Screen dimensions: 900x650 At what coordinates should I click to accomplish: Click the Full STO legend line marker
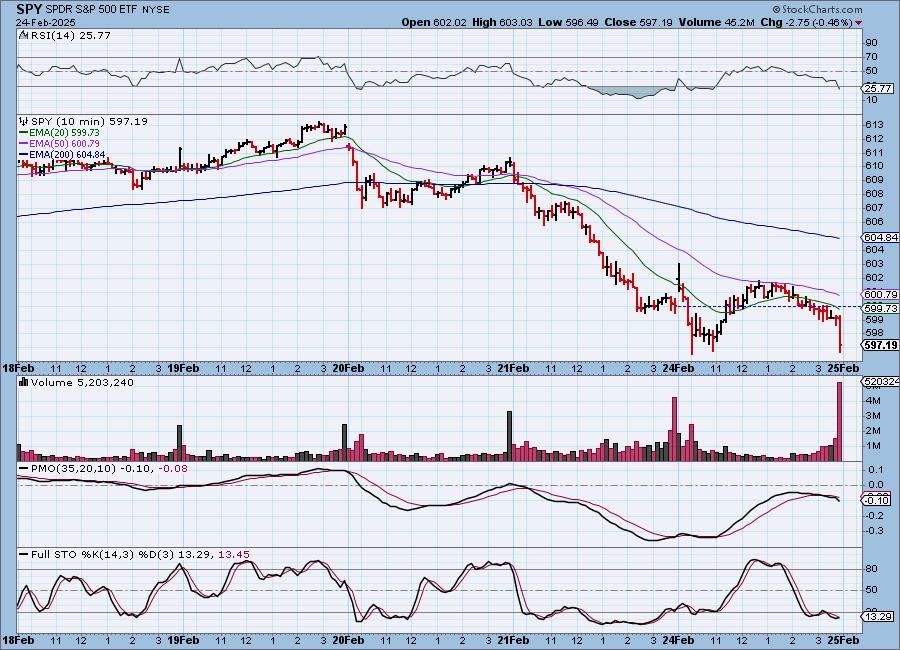tap(24, 555)
